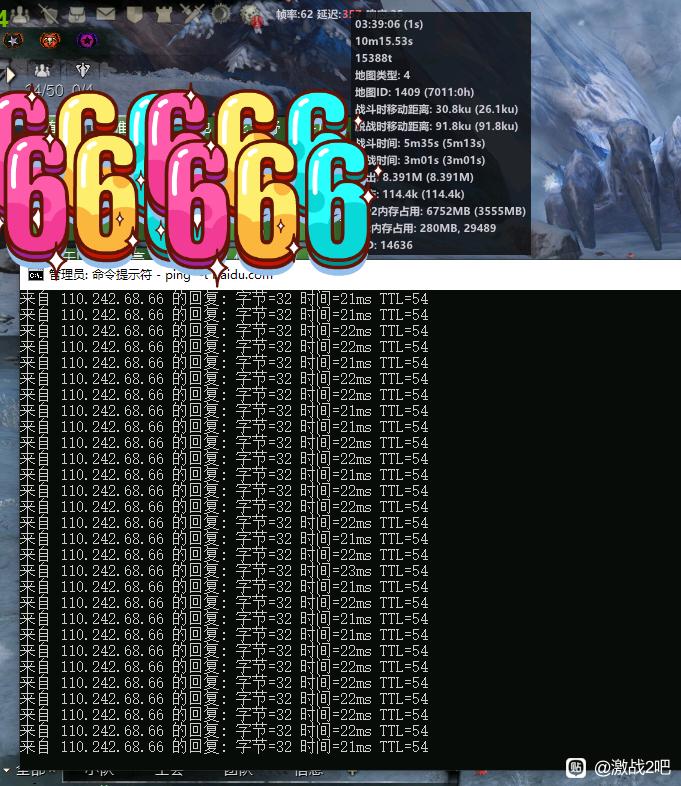Click the ping reply line showing 23ms
Viewport: 681px width, 786px height.
coord(224,571)
